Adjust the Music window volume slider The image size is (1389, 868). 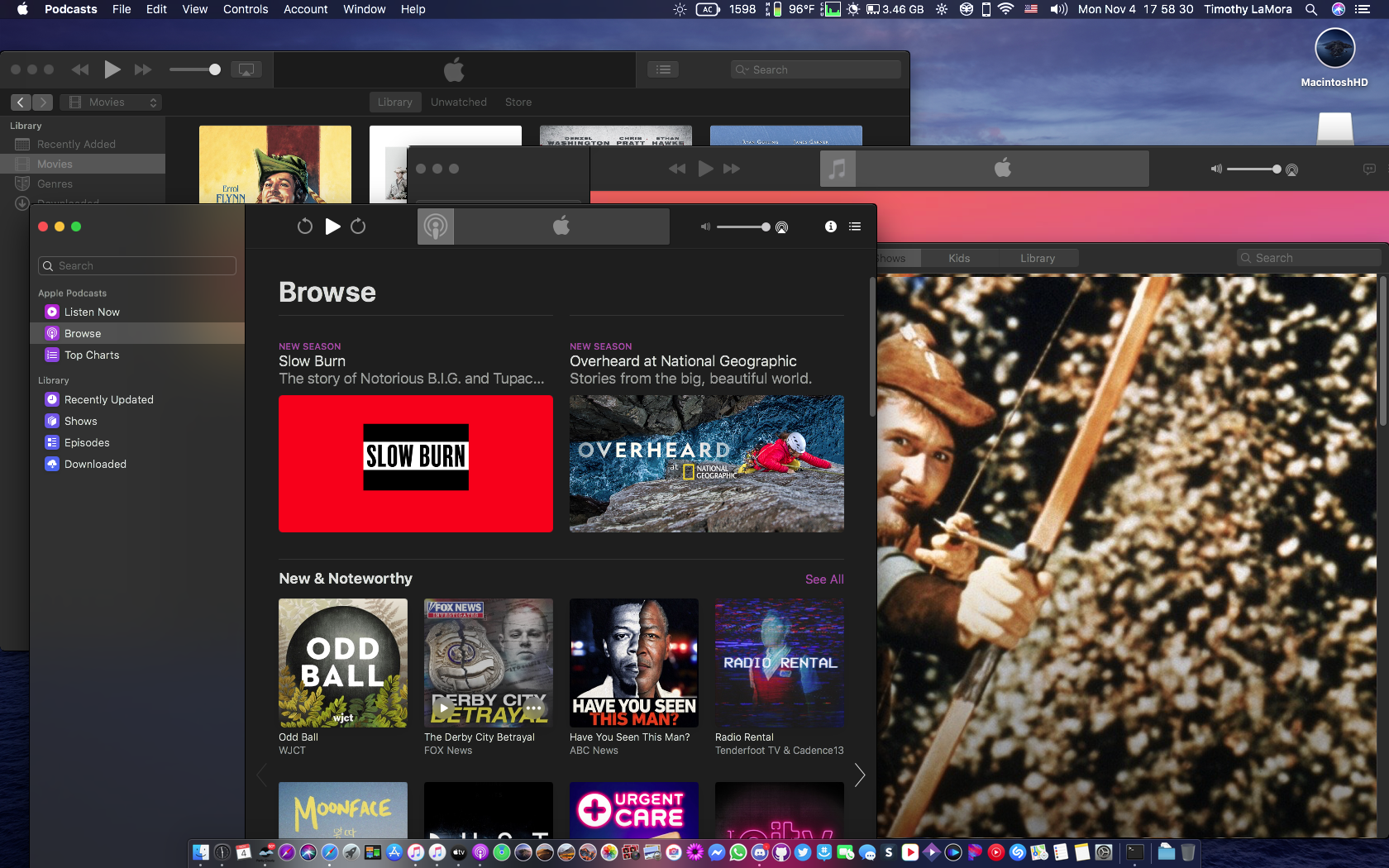coord(1254,169)
